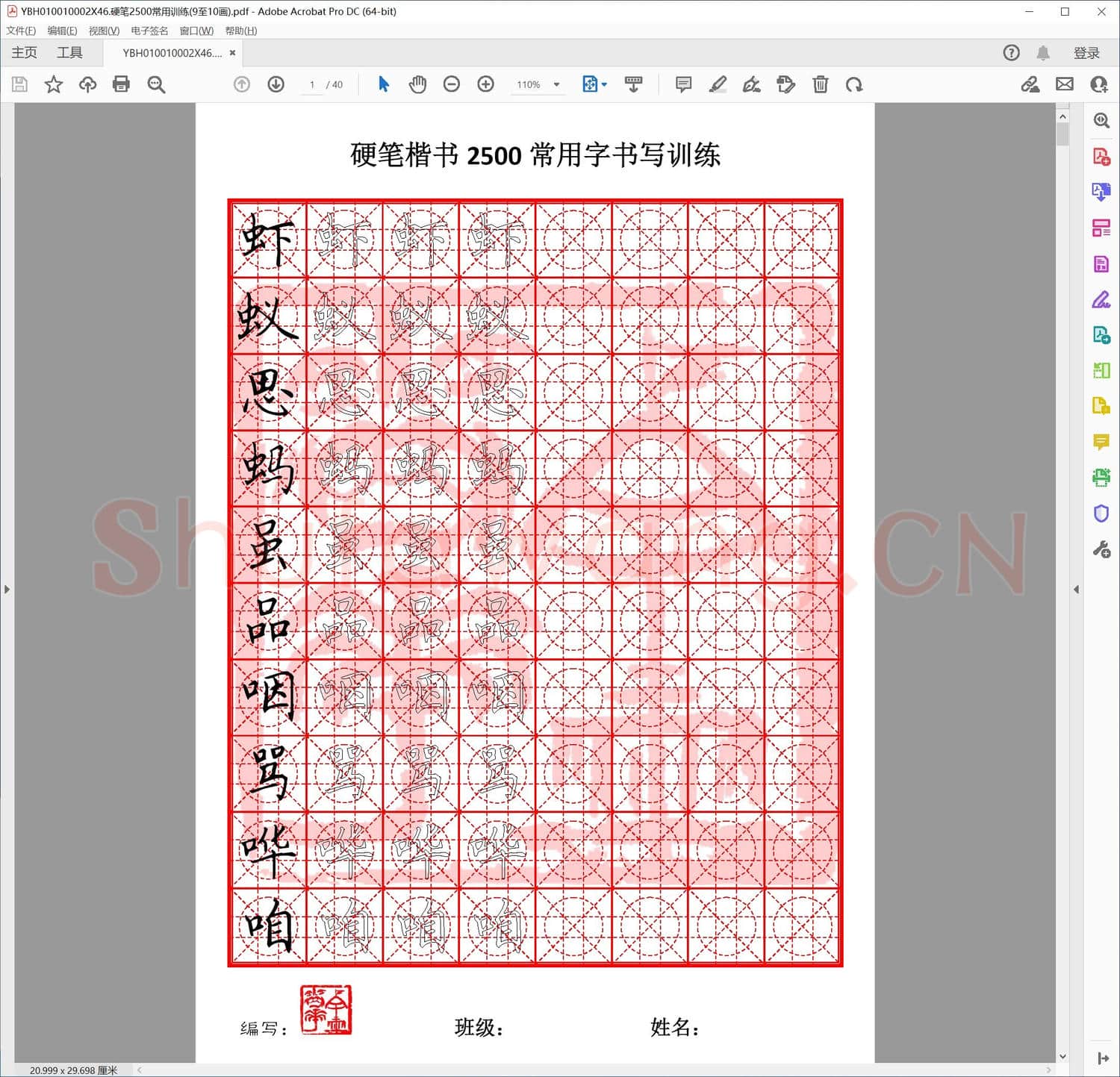This screenshot has height=1077, width=1120.
Task: Click the Save file icon
Action: (20, 84)
